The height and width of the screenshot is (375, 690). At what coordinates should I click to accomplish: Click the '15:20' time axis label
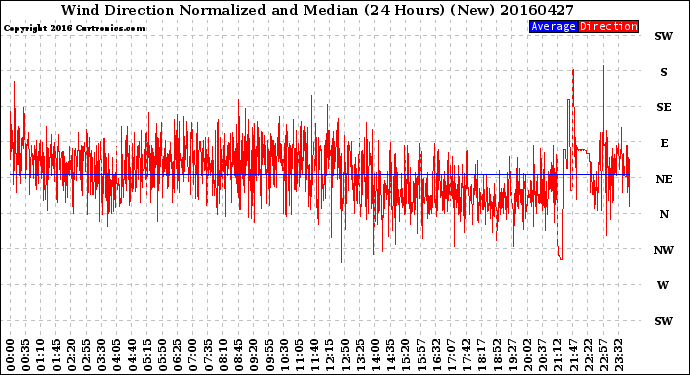tap(405, 355)
